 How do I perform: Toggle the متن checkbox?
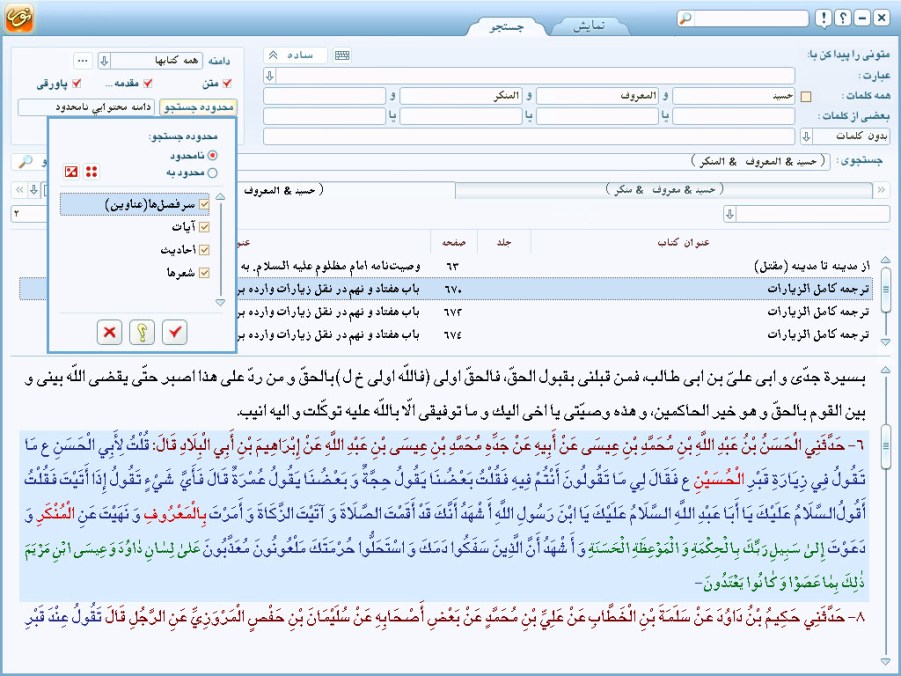pyautogui.click(x=226, y=83)
